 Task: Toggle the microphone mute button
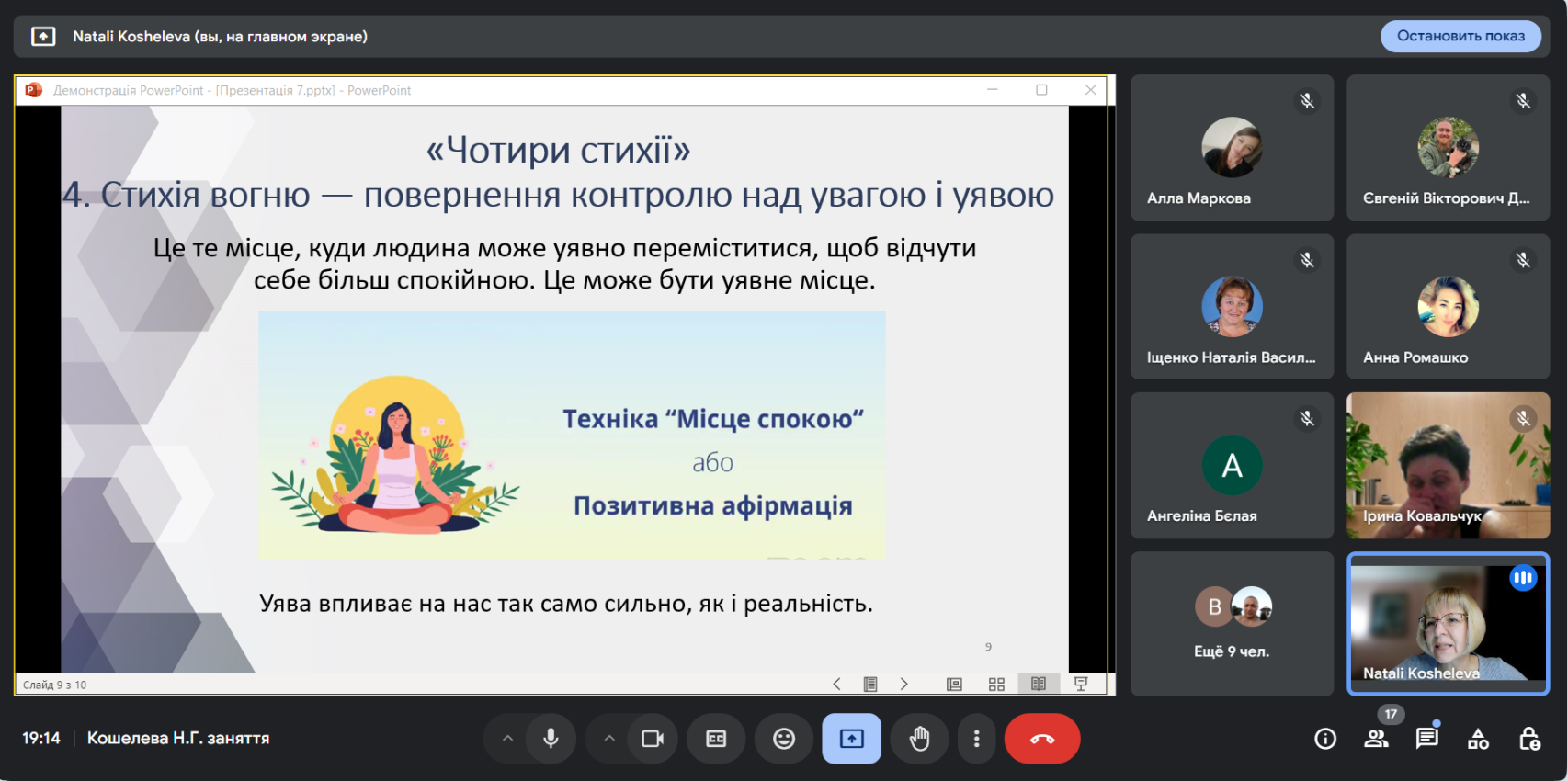point(551,739)
